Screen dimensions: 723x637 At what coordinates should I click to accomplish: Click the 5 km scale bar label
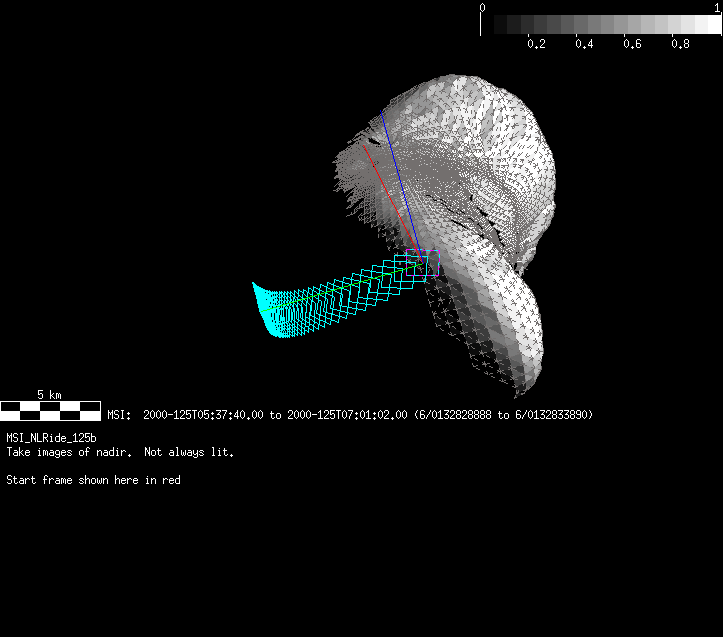[x=50, y=395]
